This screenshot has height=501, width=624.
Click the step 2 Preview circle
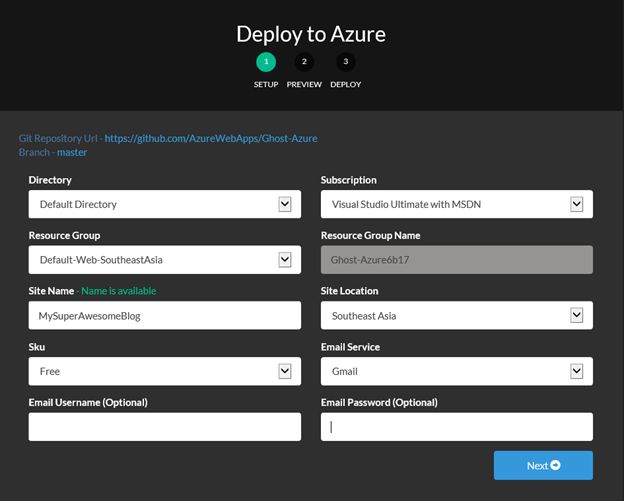(304, 62)
